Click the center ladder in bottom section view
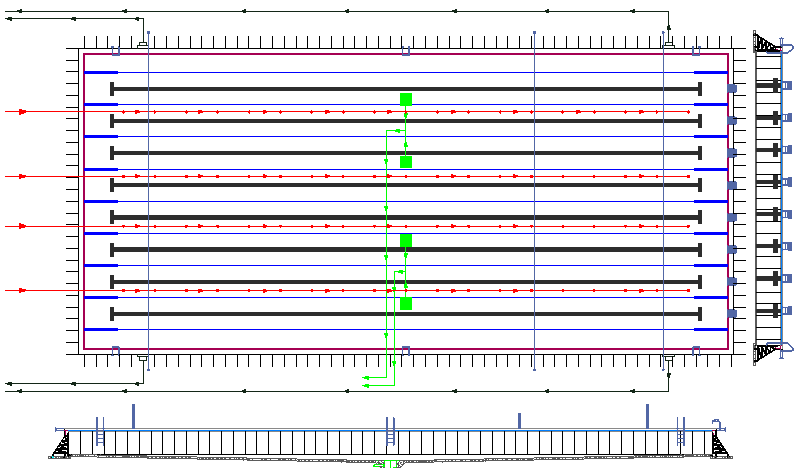 (390, 438)
